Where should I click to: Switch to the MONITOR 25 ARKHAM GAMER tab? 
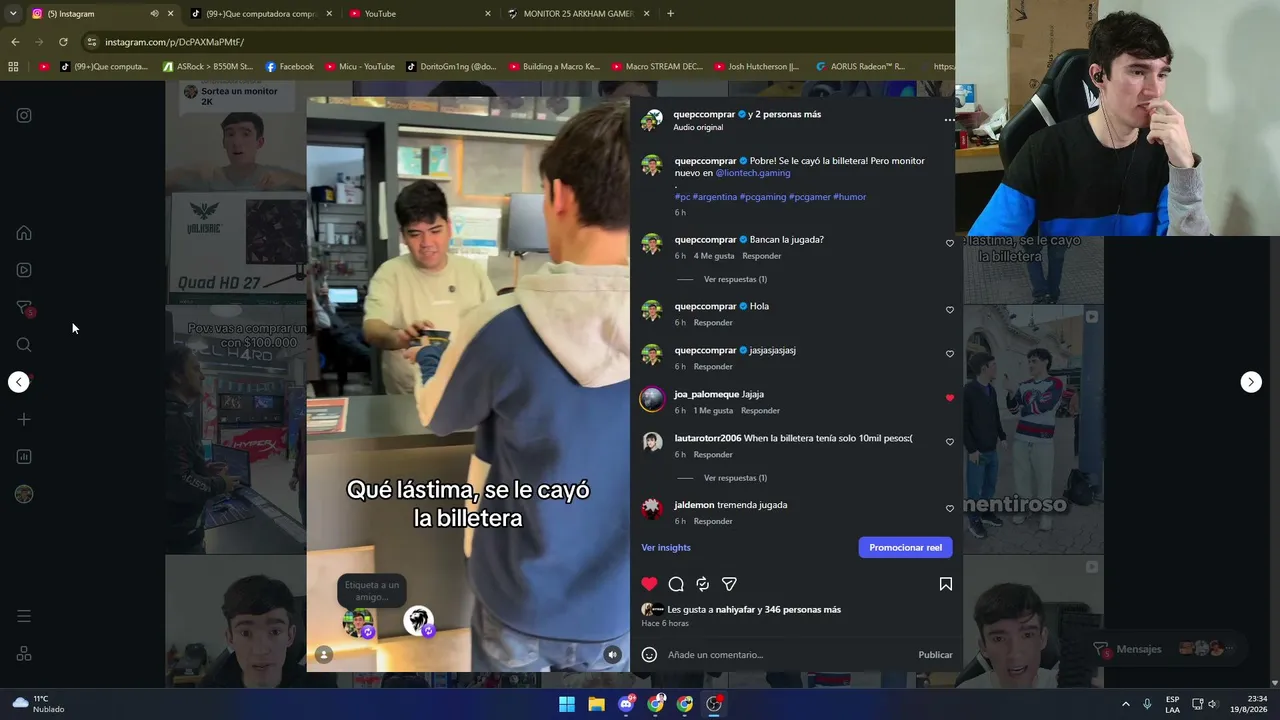coord(578,13)
